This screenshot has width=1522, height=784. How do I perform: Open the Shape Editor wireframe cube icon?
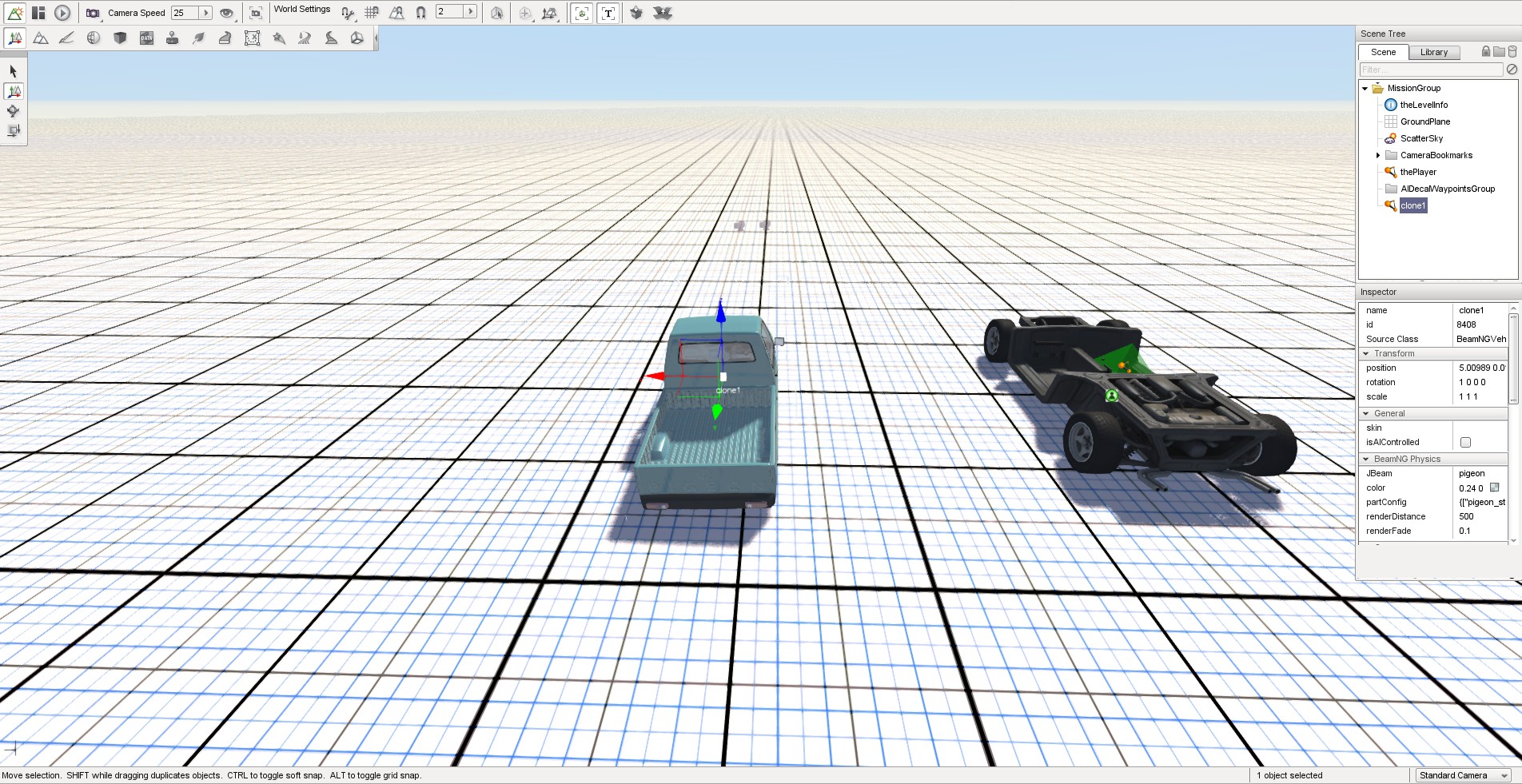point(357,38)
